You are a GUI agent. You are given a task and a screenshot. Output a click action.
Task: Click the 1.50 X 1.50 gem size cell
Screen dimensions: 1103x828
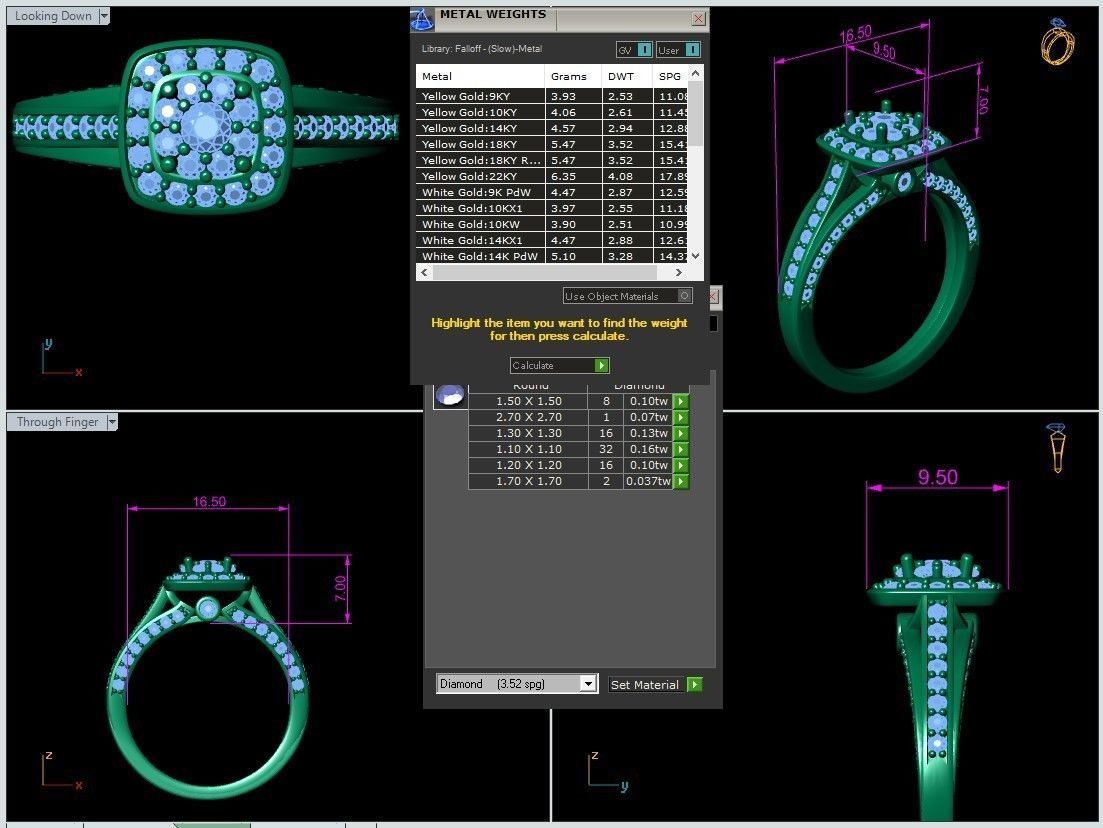point(528,401)
